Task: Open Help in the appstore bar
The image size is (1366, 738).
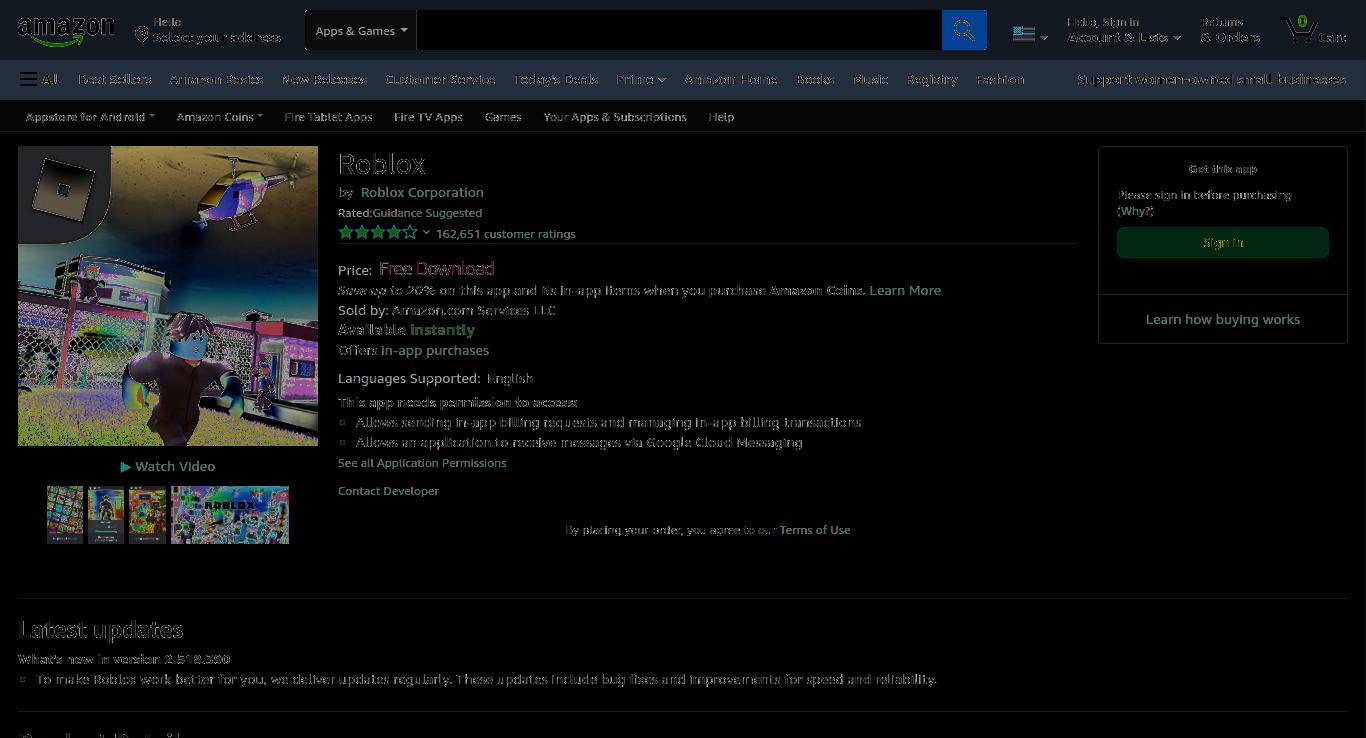Action: [721, 117]
